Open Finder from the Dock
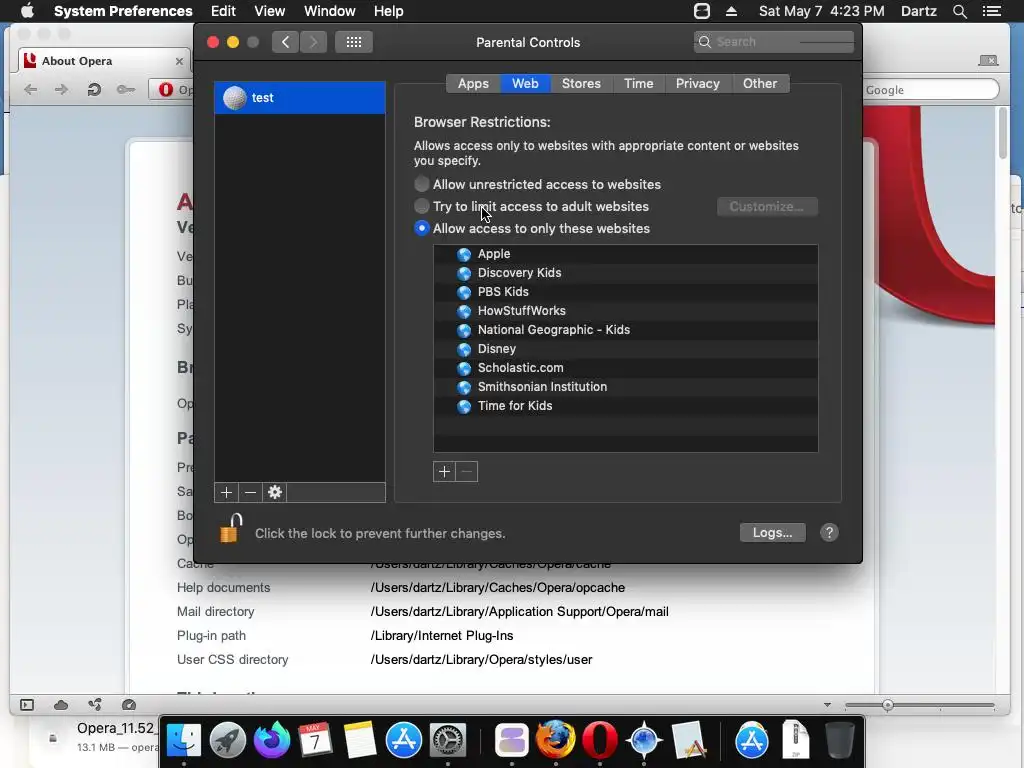 184,741
